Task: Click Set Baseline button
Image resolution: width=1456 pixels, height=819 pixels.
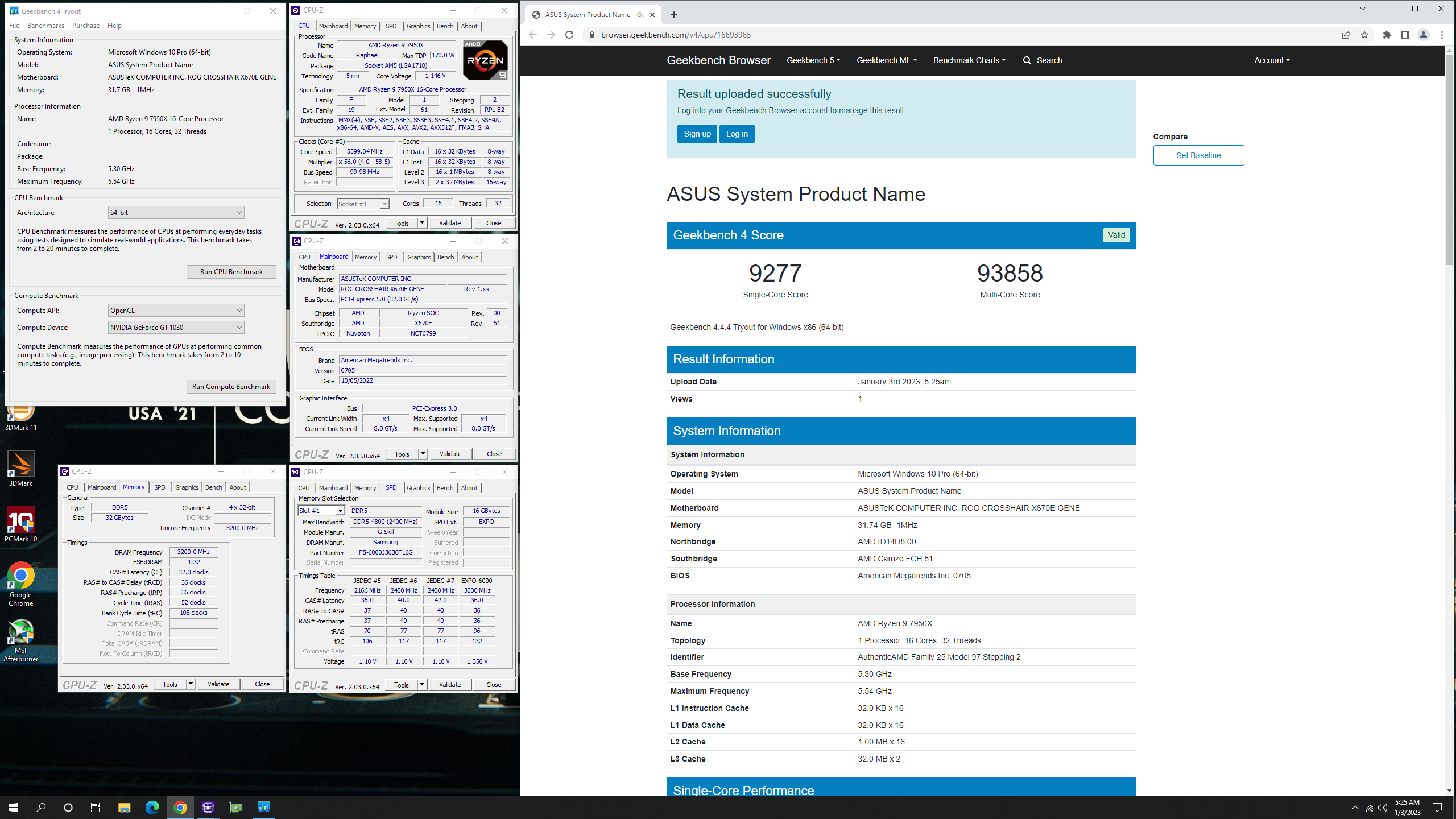Action: click(x=1198, y=155)
